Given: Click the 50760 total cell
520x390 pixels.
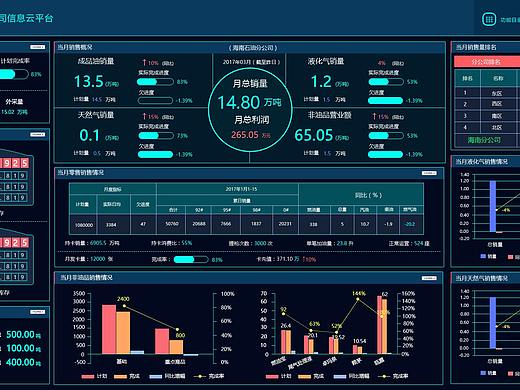Looking at the screenshot, I should tap(172, 224).
